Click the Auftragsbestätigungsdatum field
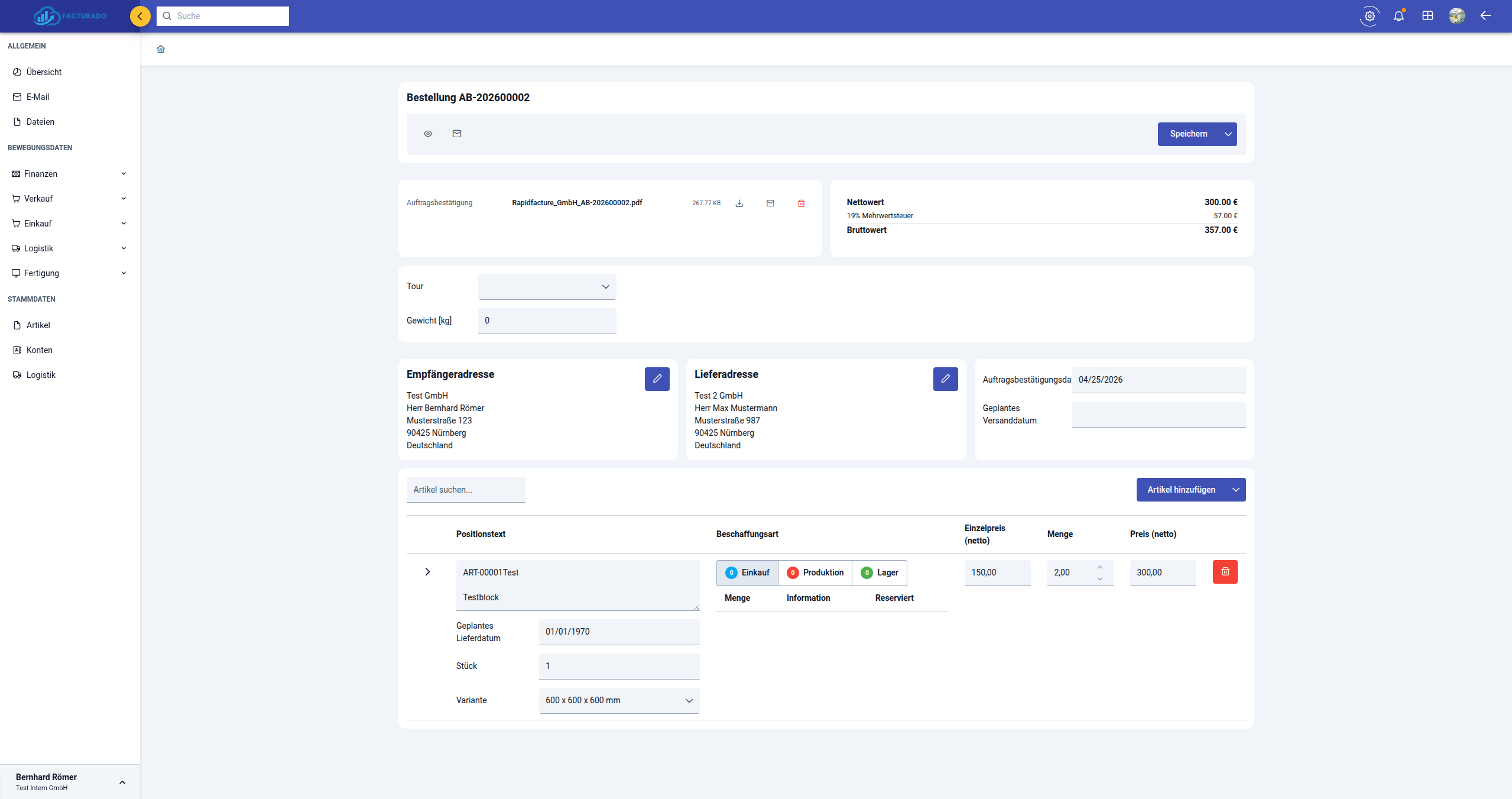 tap(1159, 380)
